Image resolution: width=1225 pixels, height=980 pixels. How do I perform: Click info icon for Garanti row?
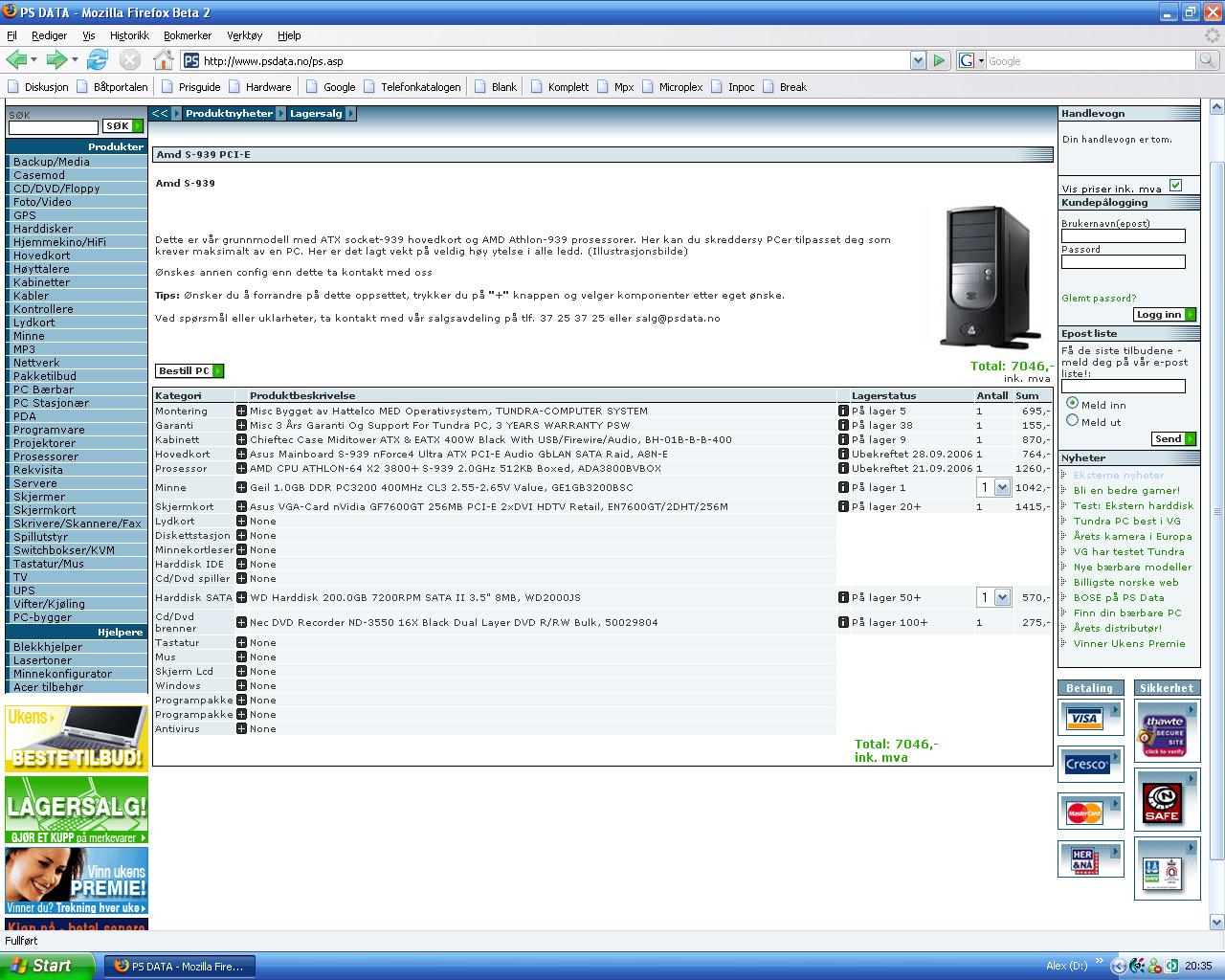(843, 425)
